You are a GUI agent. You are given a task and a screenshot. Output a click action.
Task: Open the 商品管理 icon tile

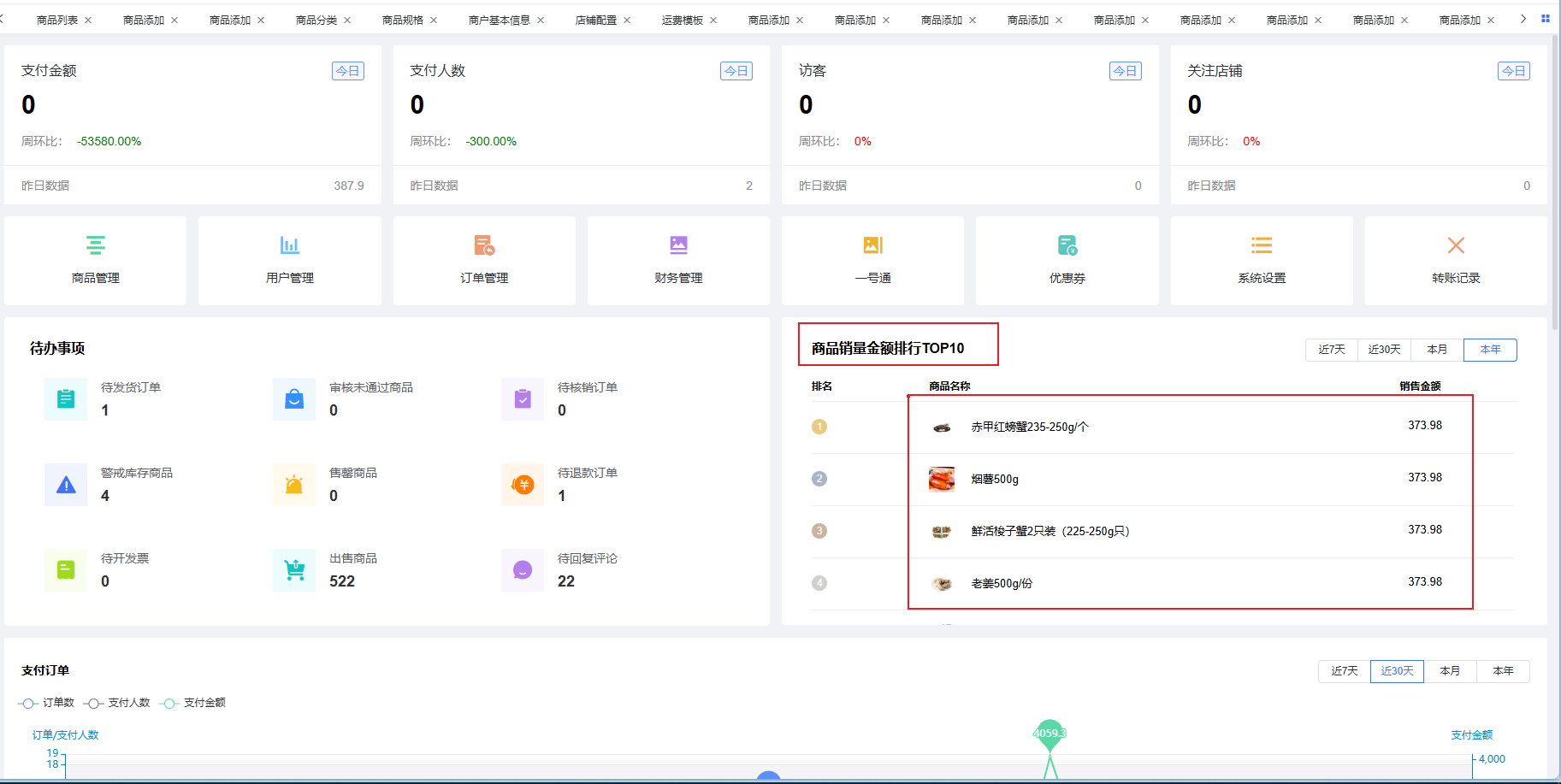95,246
